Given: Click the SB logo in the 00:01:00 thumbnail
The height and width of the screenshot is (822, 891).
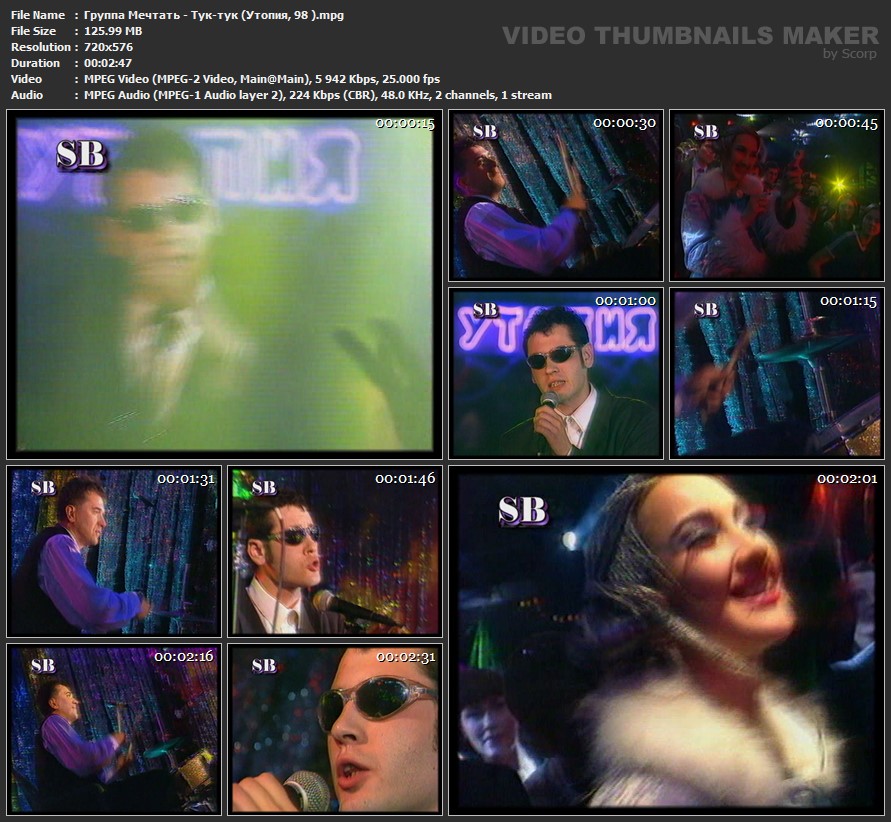Looking at the screenshot, I should (486, 310).
